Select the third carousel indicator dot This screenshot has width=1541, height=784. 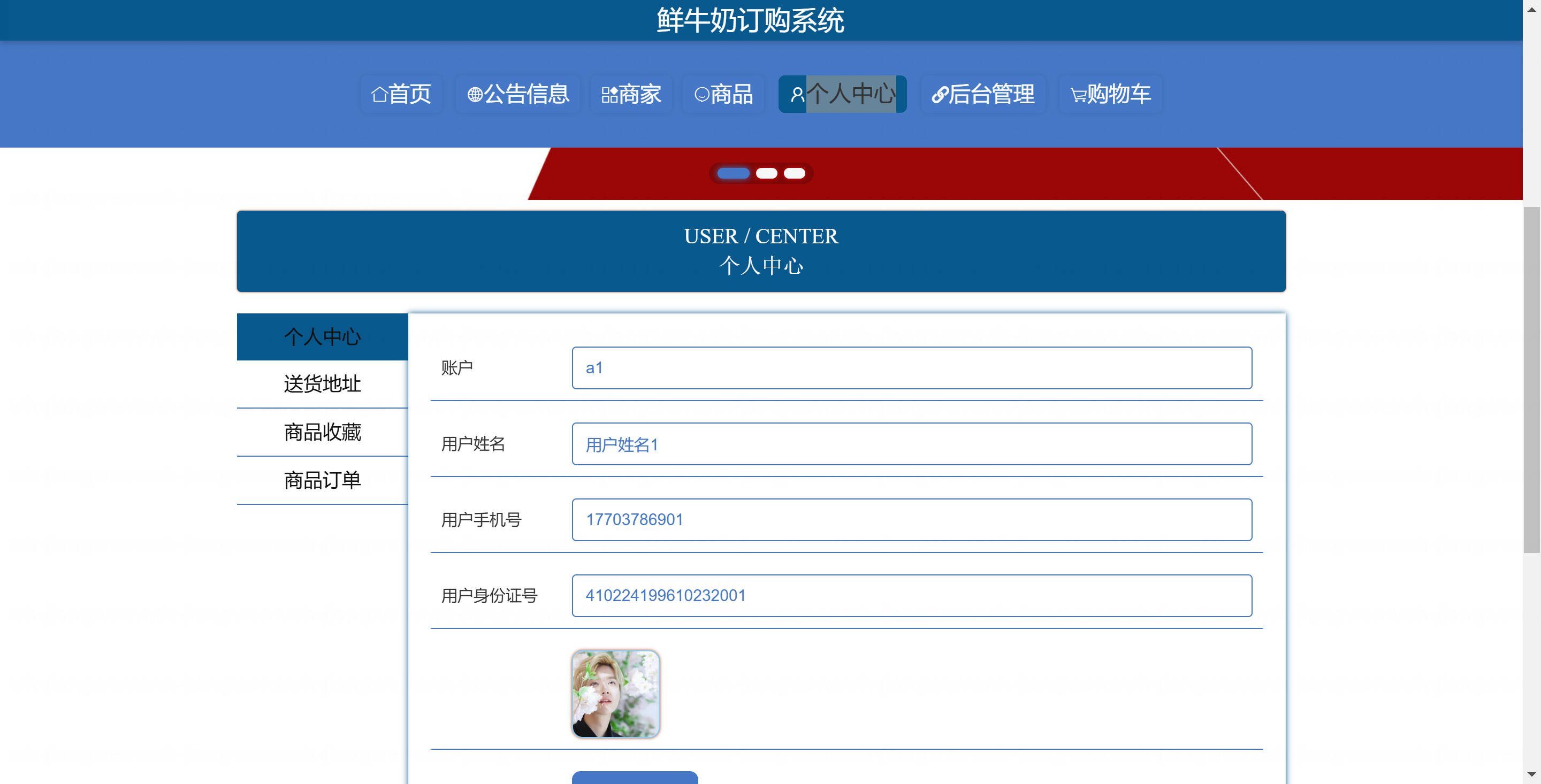point(795,173)
